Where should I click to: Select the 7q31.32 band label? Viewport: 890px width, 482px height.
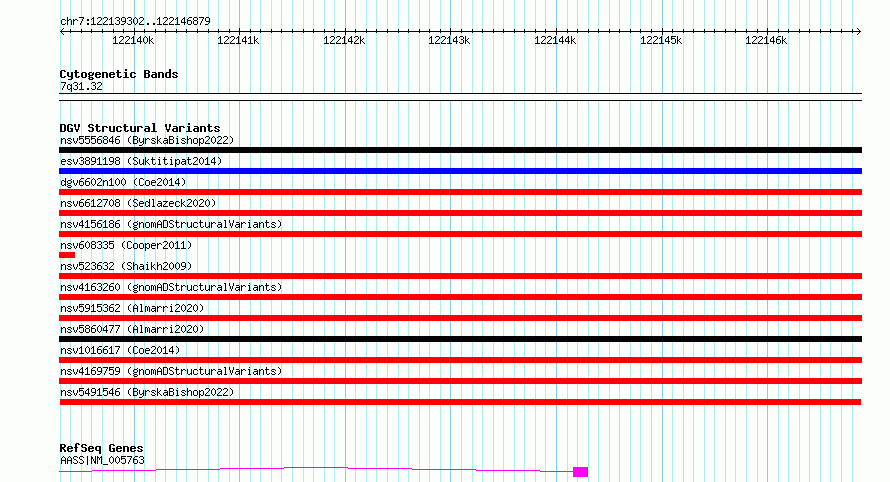[81, 86]
